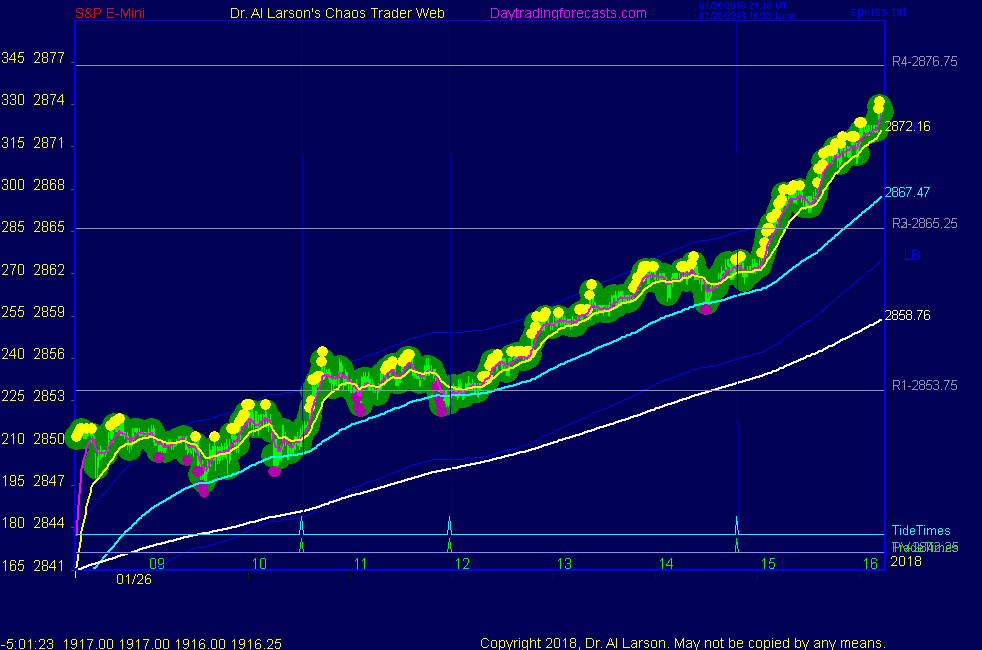
Task: Click the R1-2853.75 resistance label
Action: [x=924, y=386]
